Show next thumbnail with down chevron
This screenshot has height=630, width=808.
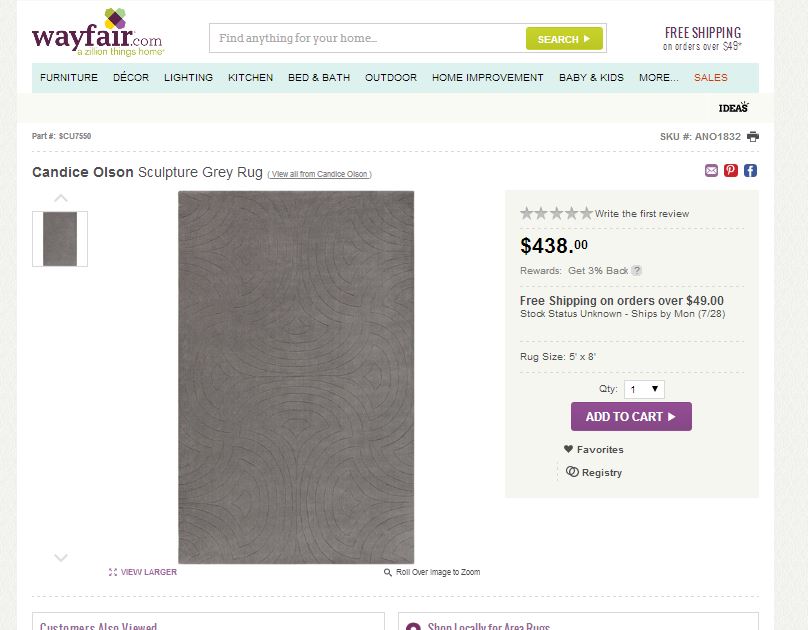61,557
